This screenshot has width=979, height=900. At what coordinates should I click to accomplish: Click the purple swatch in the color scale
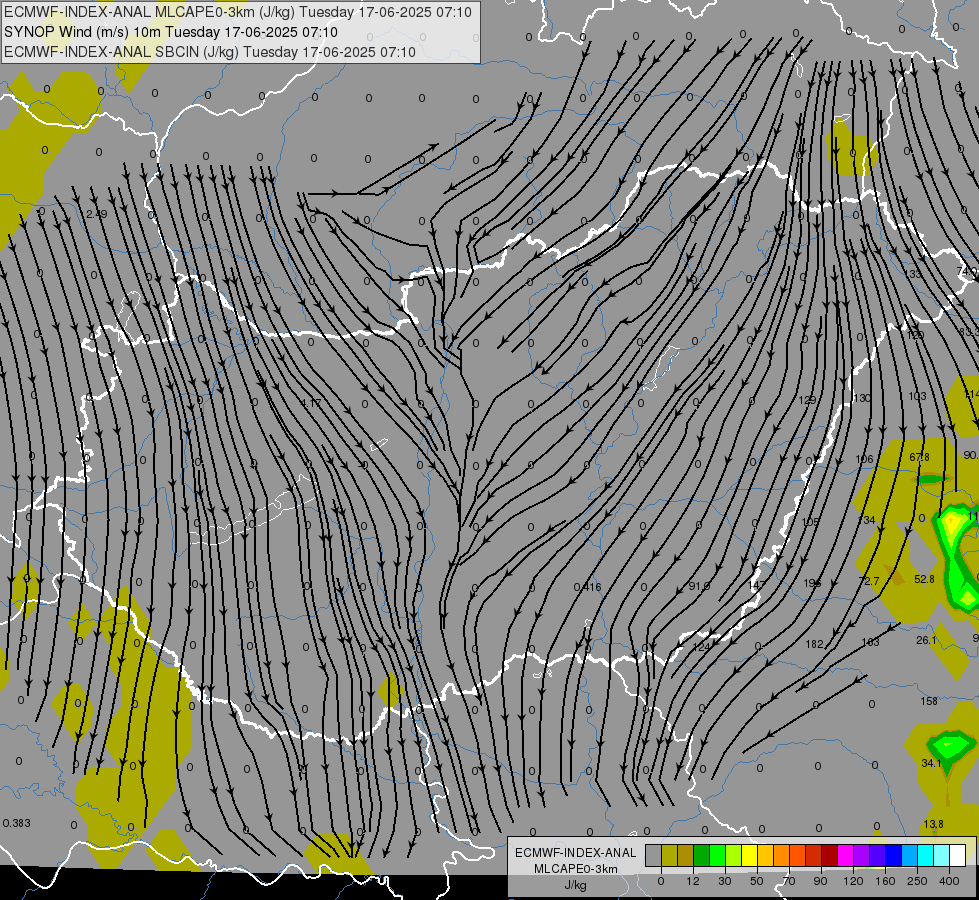click(862, 855)
